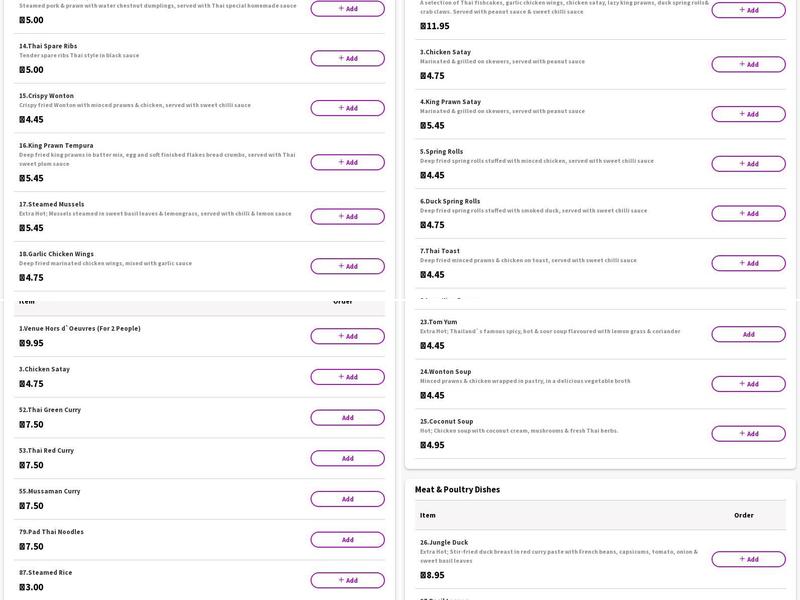Add Coconut Soup to the order
The height and width of the screenshot is (600, 800).
coord(748,434)
